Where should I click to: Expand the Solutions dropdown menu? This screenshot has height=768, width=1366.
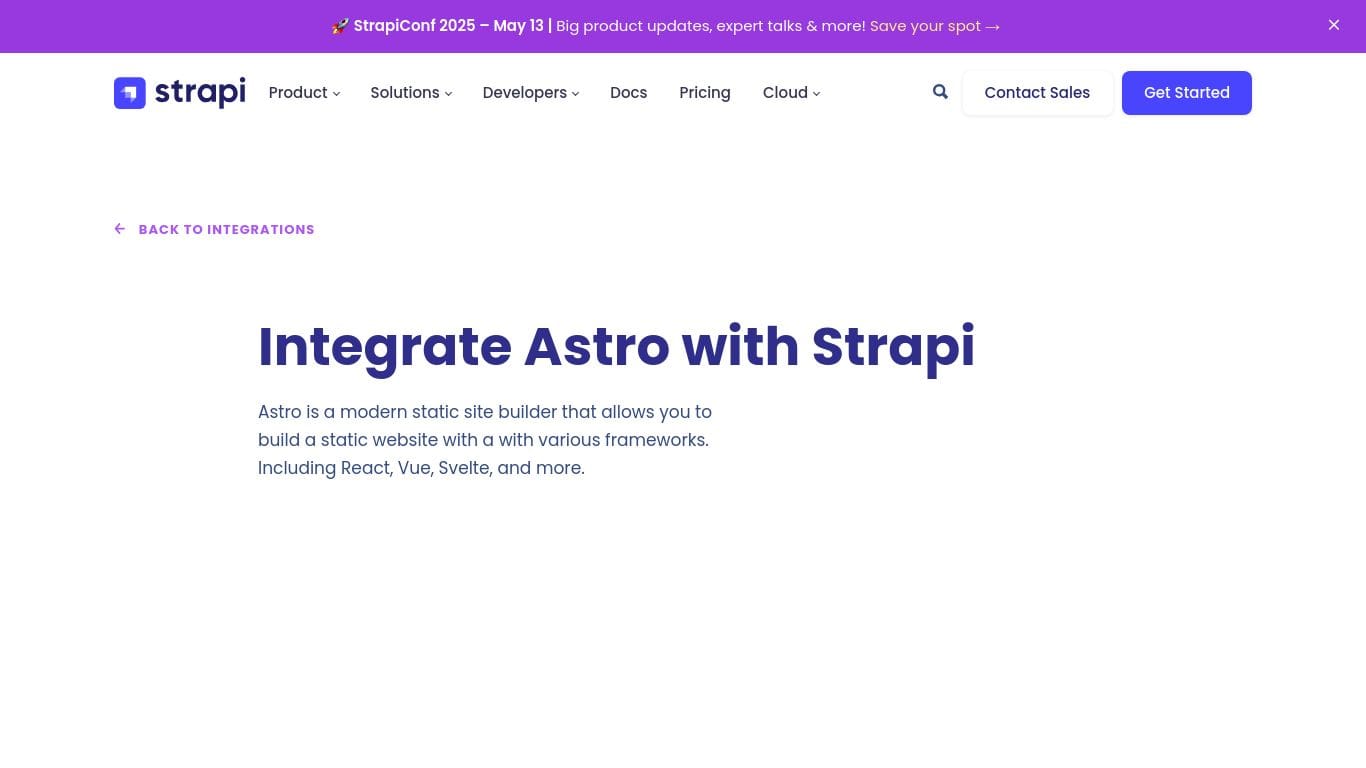pos(411,92)
